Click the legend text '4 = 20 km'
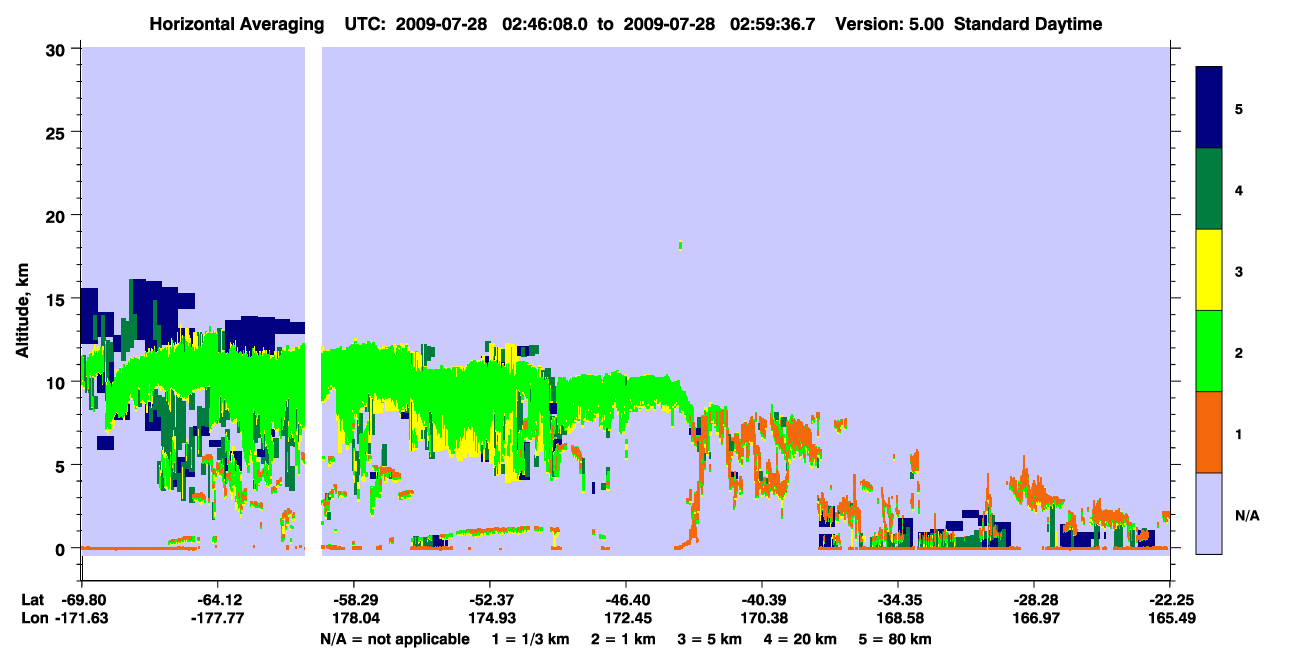 tap(802, 639)
